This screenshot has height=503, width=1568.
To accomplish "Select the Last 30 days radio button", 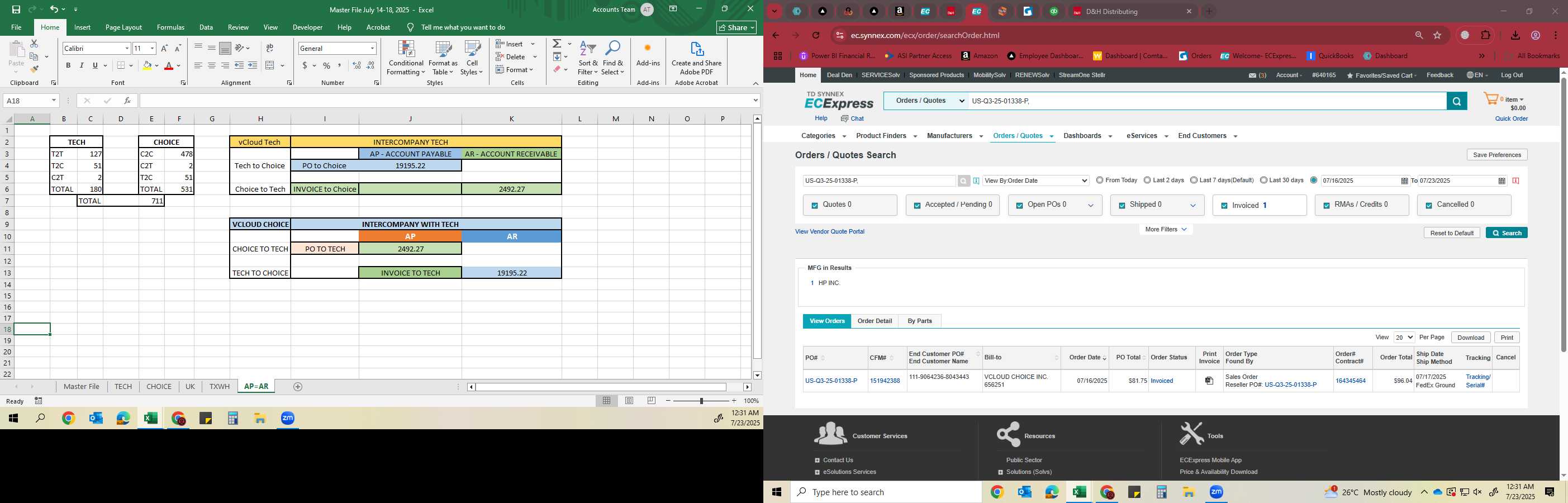I will [x=1263, y=181].
